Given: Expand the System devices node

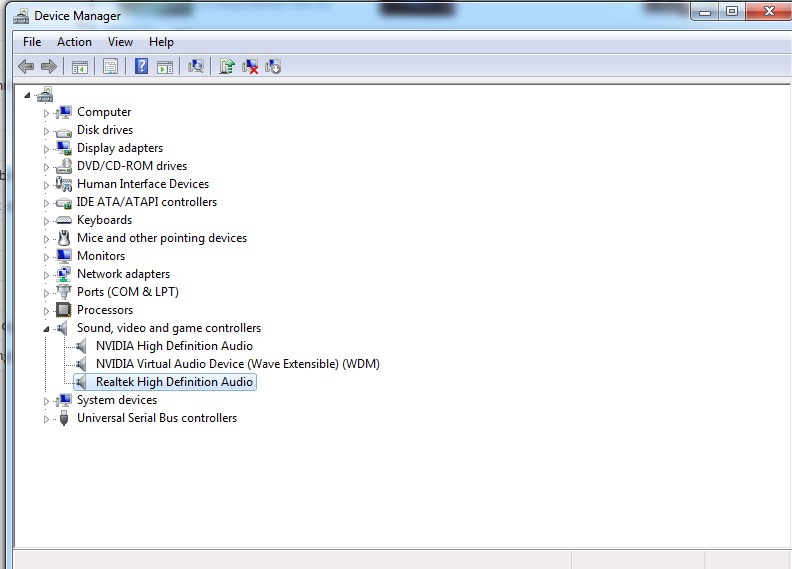Looking at the screenshot, I should tap(46, 401).
